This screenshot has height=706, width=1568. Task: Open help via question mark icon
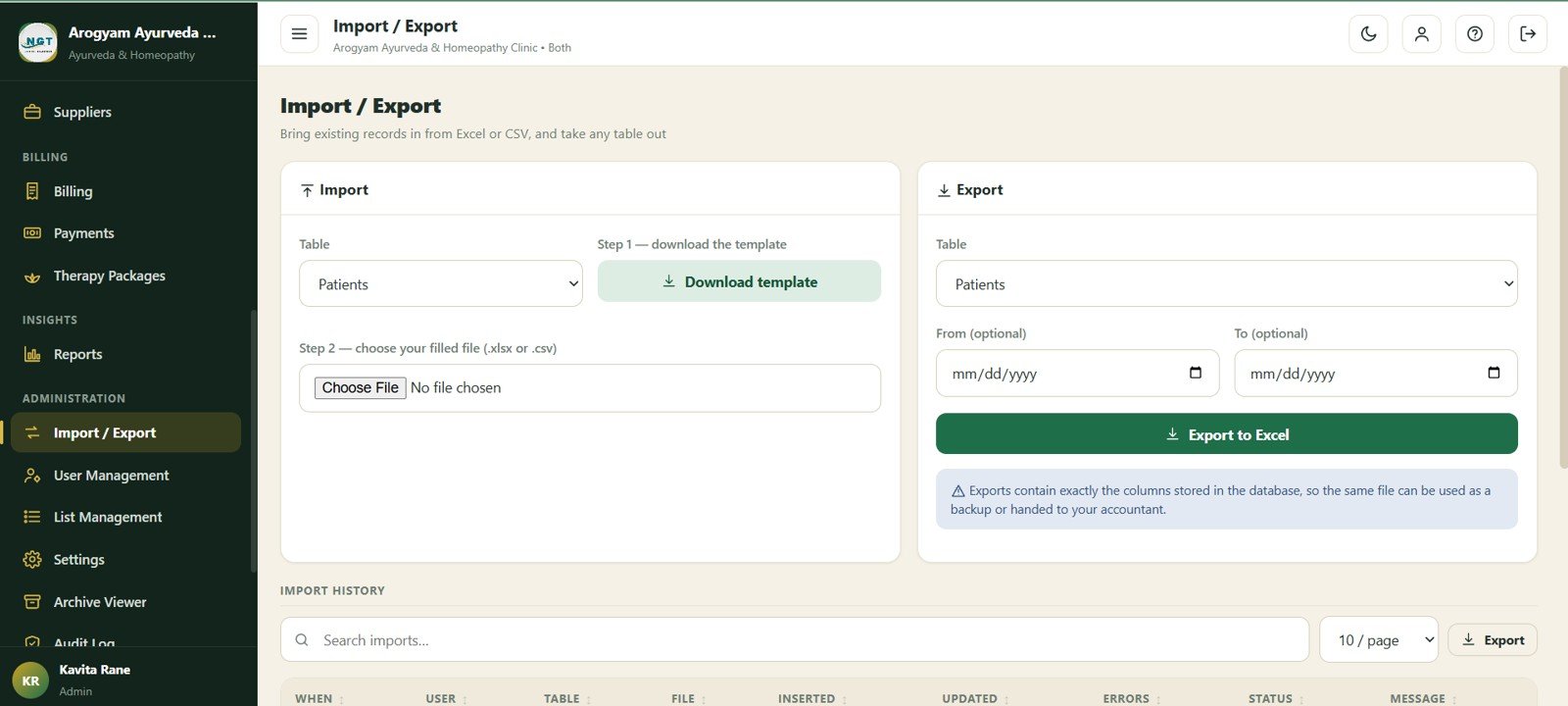coord(1474,33)
